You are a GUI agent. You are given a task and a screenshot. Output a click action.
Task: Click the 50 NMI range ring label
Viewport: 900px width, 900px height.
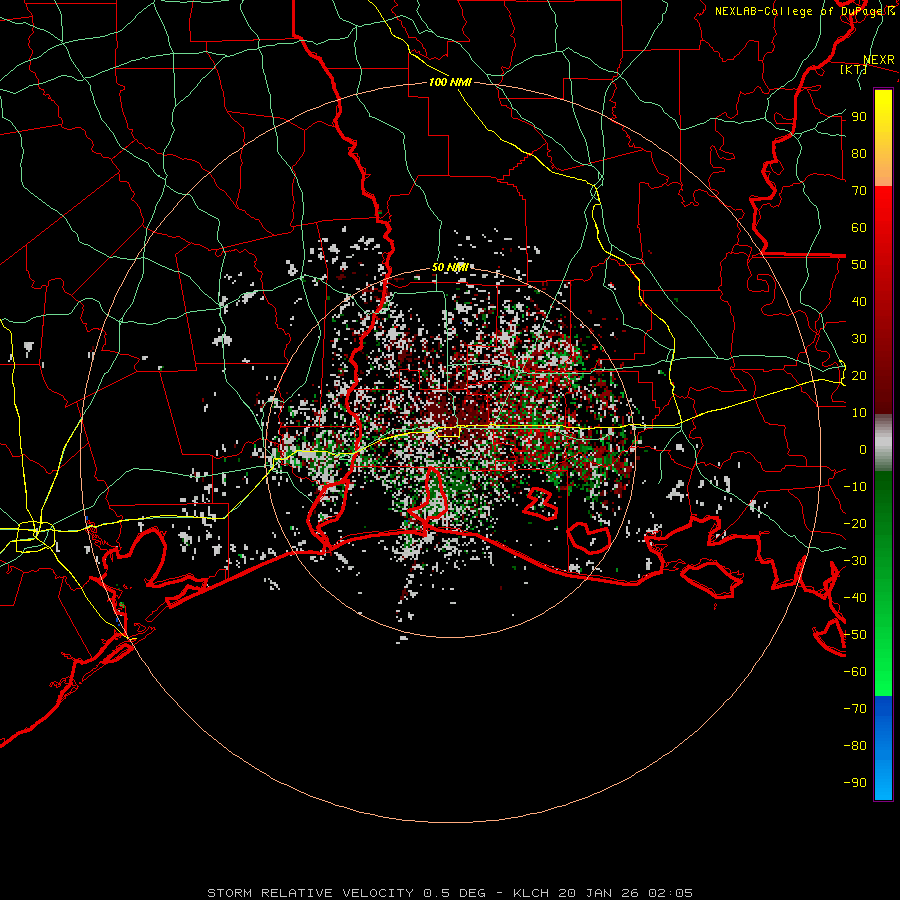click(450, 267)
